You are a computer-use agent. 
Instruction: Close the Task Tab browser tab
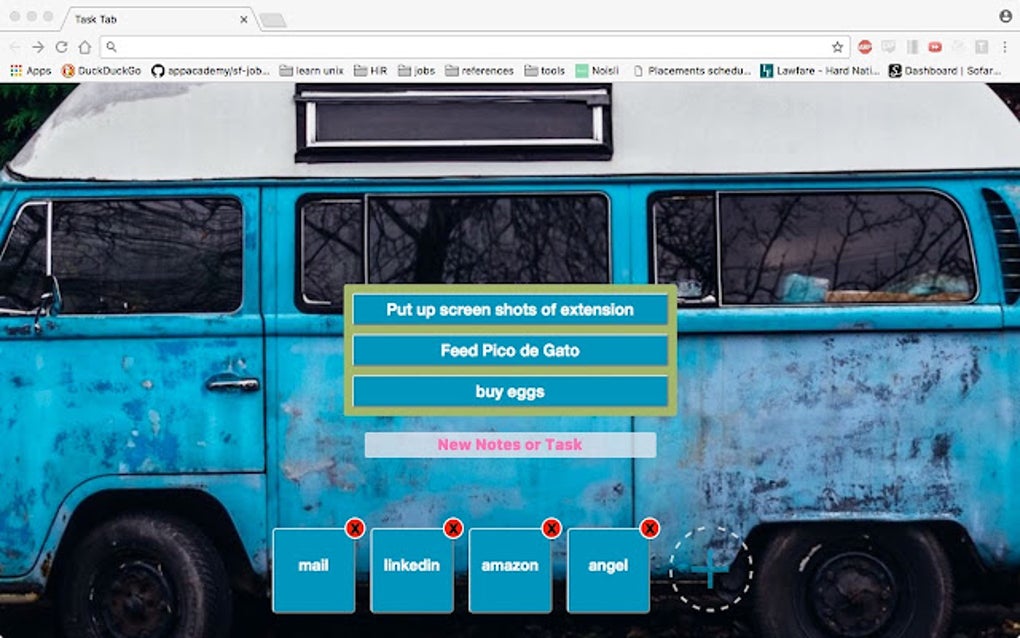point(243,20)
